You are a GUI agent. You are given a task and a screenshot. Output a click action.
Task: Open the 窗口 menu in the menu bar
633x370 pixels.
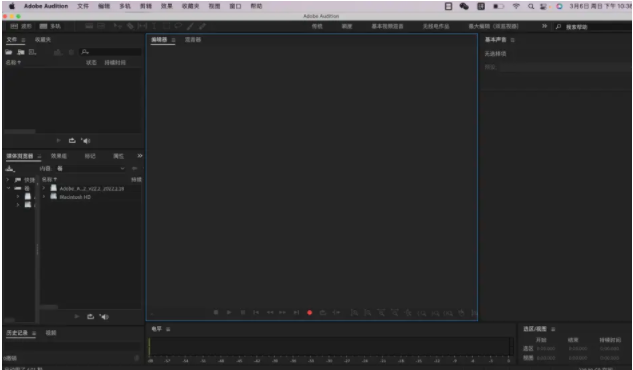coord(235,6)
